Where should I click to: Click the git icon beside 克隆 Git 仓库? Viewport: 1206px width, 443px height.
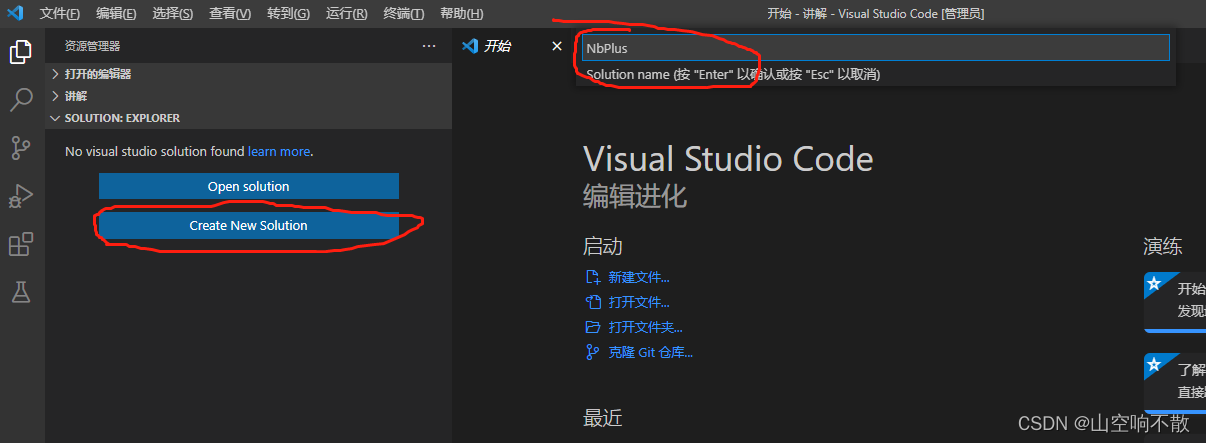pos(593,352)
